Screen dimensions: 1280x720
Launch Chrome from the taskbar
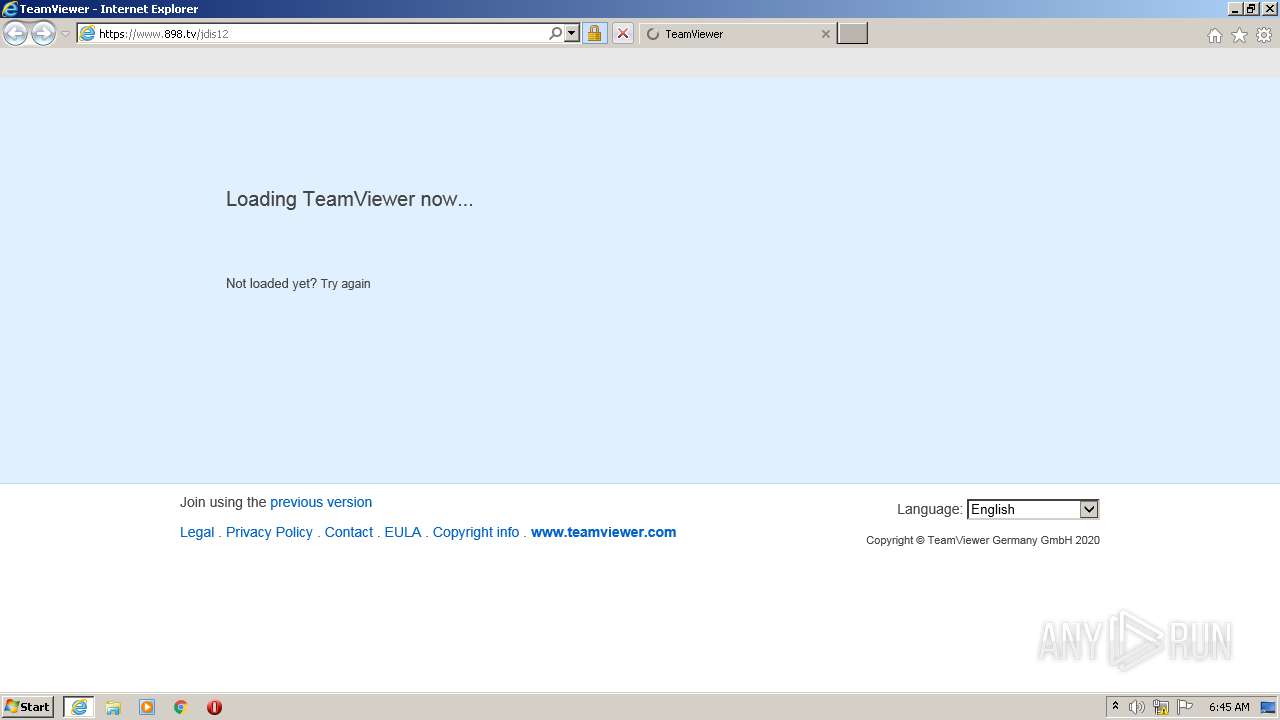(x=181, y=707)
